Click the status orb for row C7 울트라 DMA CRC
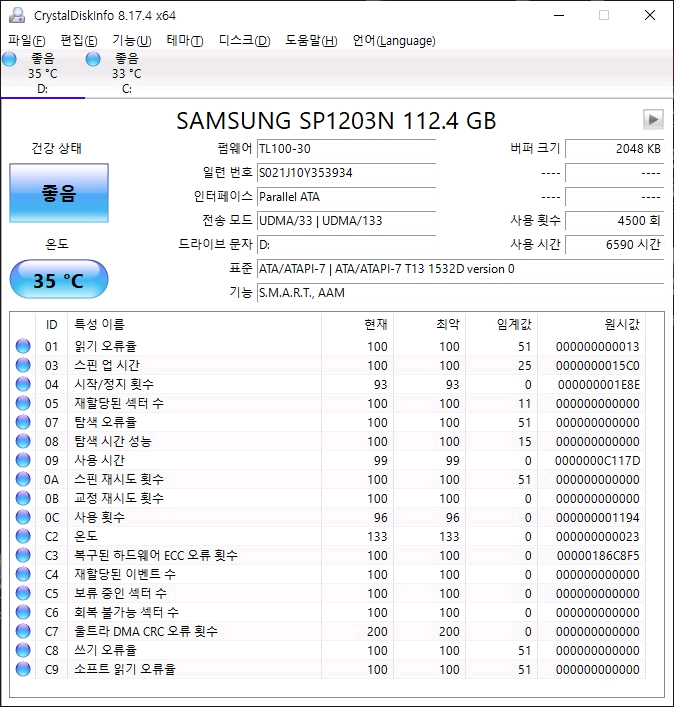 [23, 631]
